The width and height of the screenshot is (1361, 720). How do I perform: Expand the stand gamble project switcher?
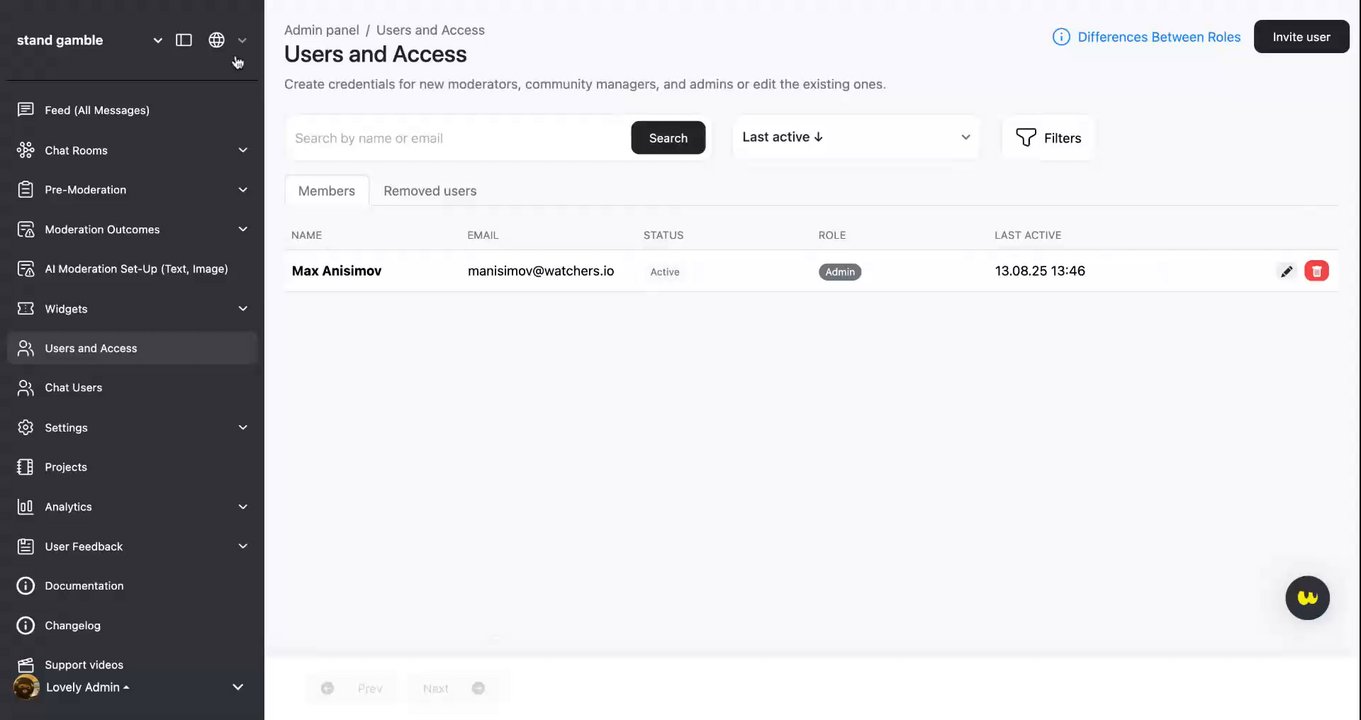click(157, 40)
